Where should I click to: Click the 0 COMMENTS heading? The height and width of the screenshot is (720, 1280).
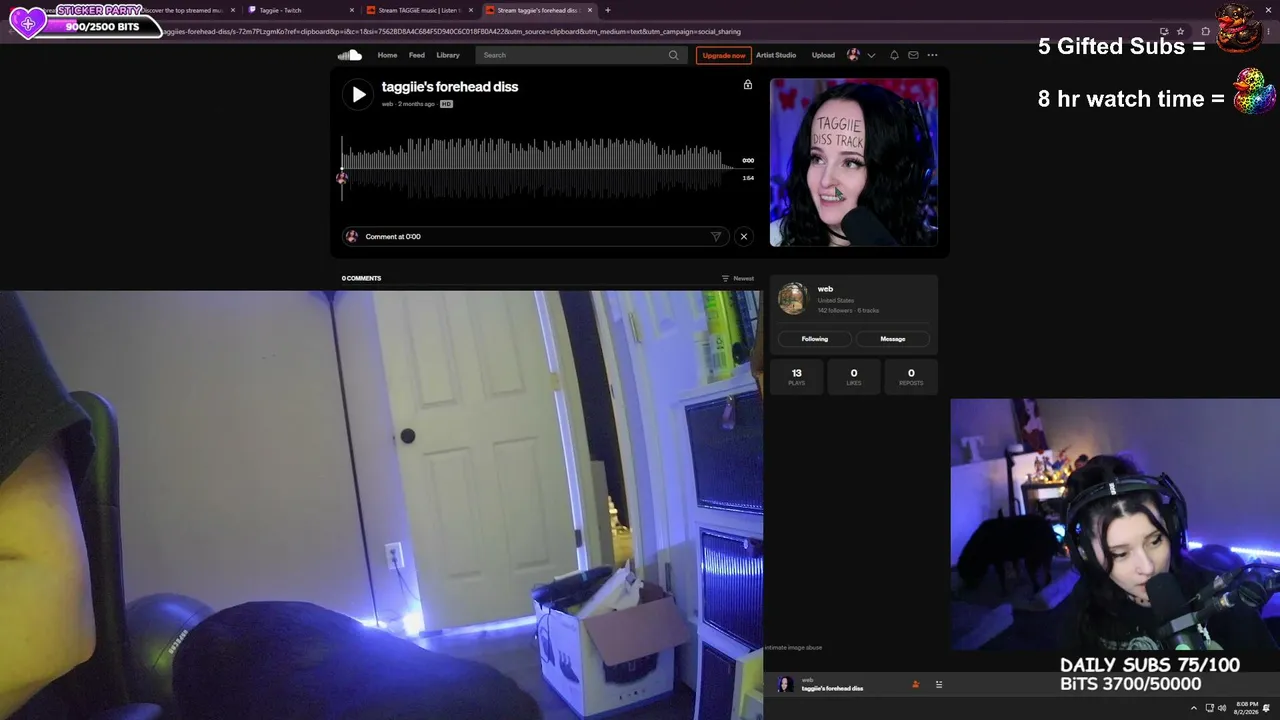[x=361, y=278]
